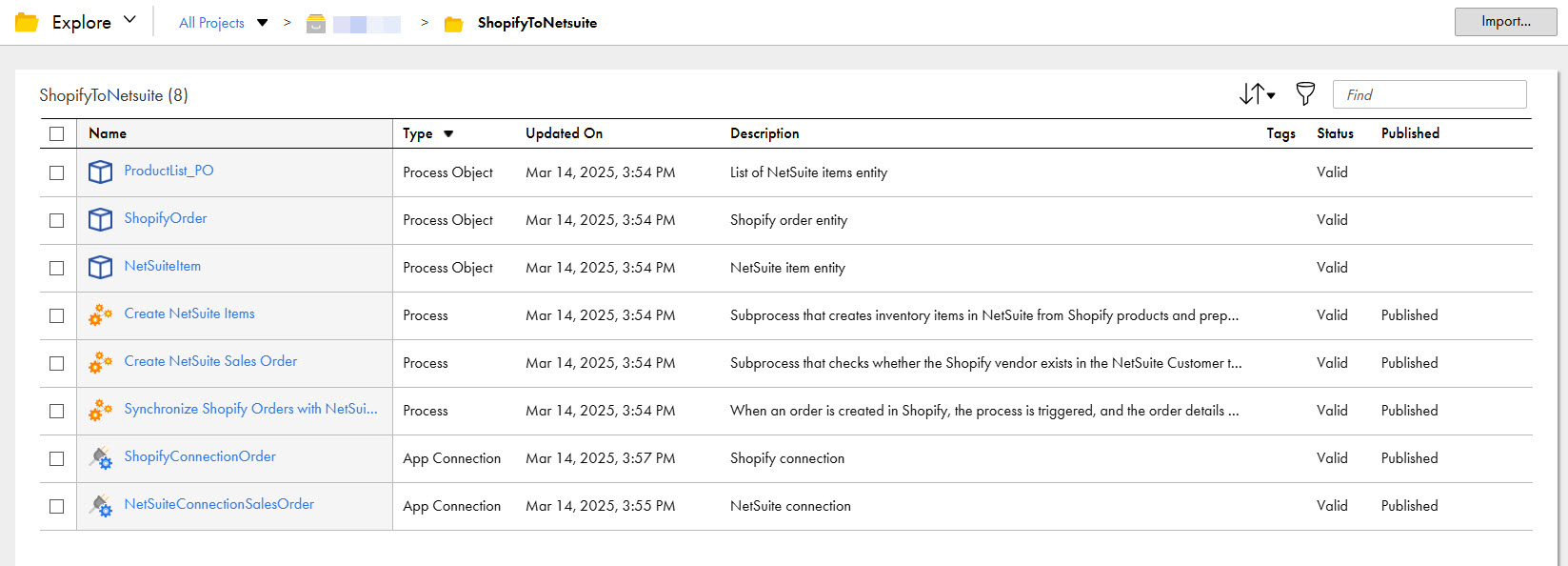Click App Connection type in NetSuiteConnectionSalesOrder row
1568x566 pixels.
pos(451,506)
